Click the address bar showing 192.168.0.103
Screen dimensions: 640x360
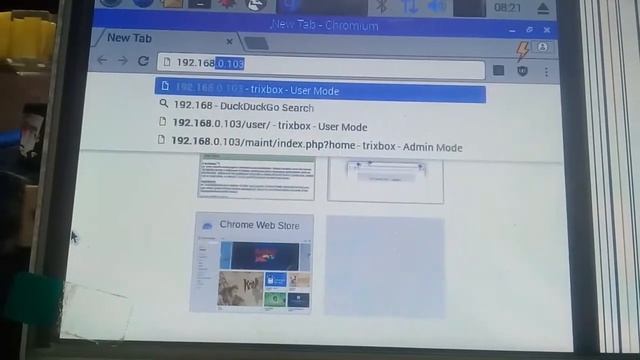(x=321, y=65)
